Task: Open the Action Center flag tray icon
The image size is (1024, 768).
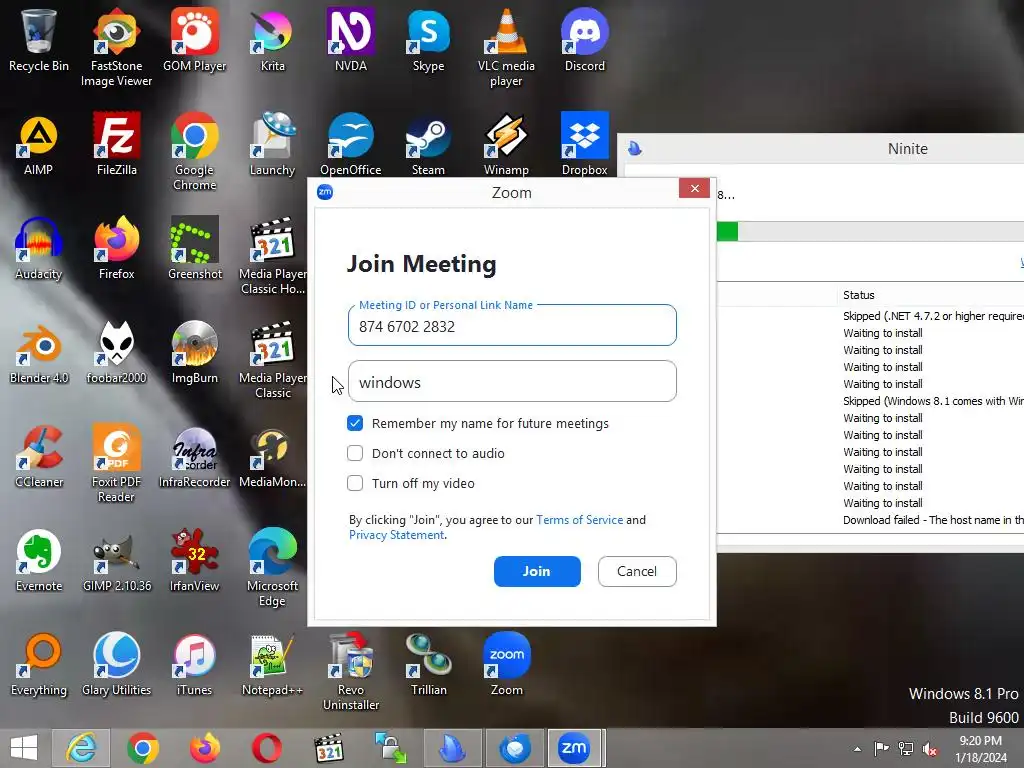Action: click(x=881, y=749)
